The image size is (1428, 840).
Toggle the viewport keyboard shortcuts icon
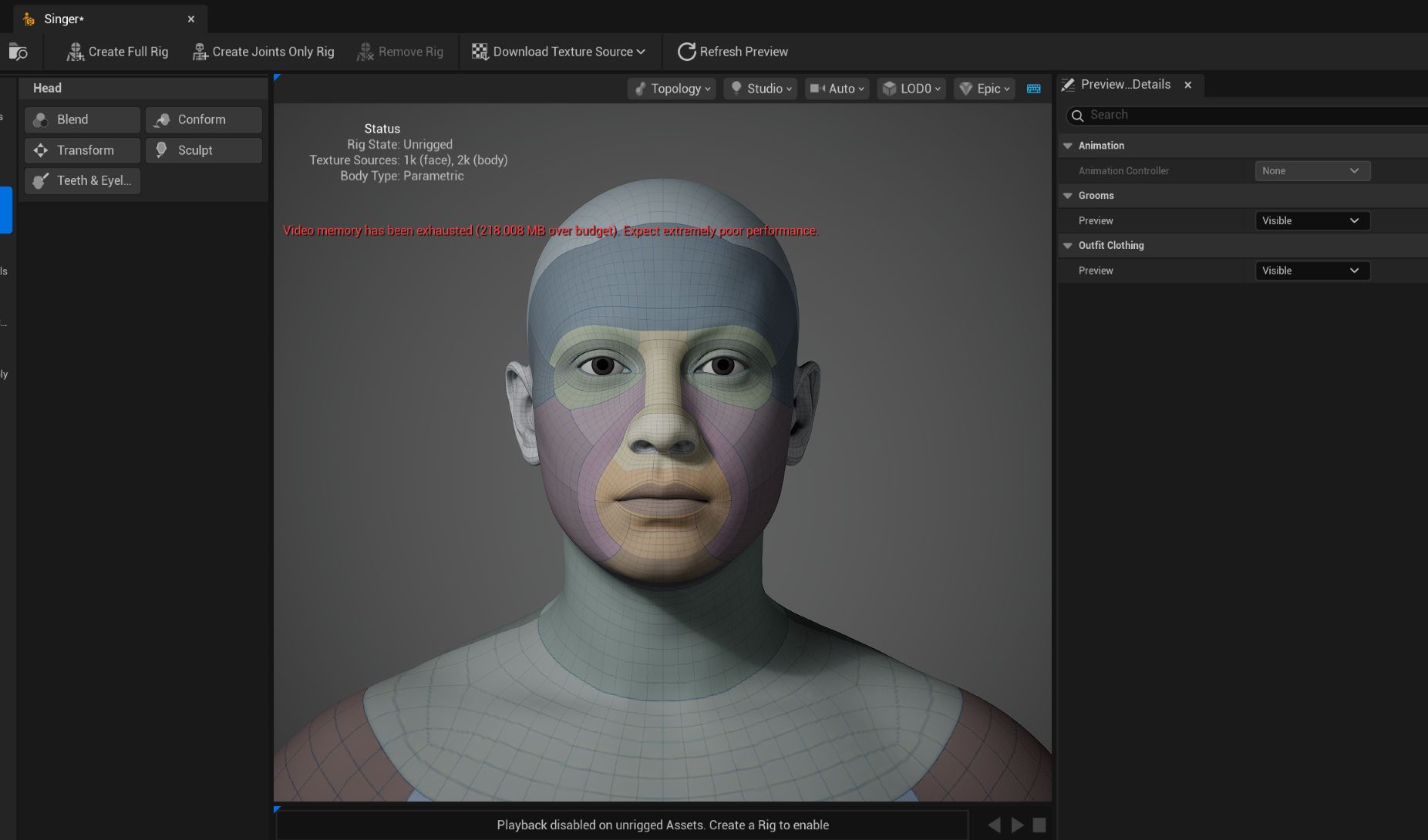point(1034,89)
